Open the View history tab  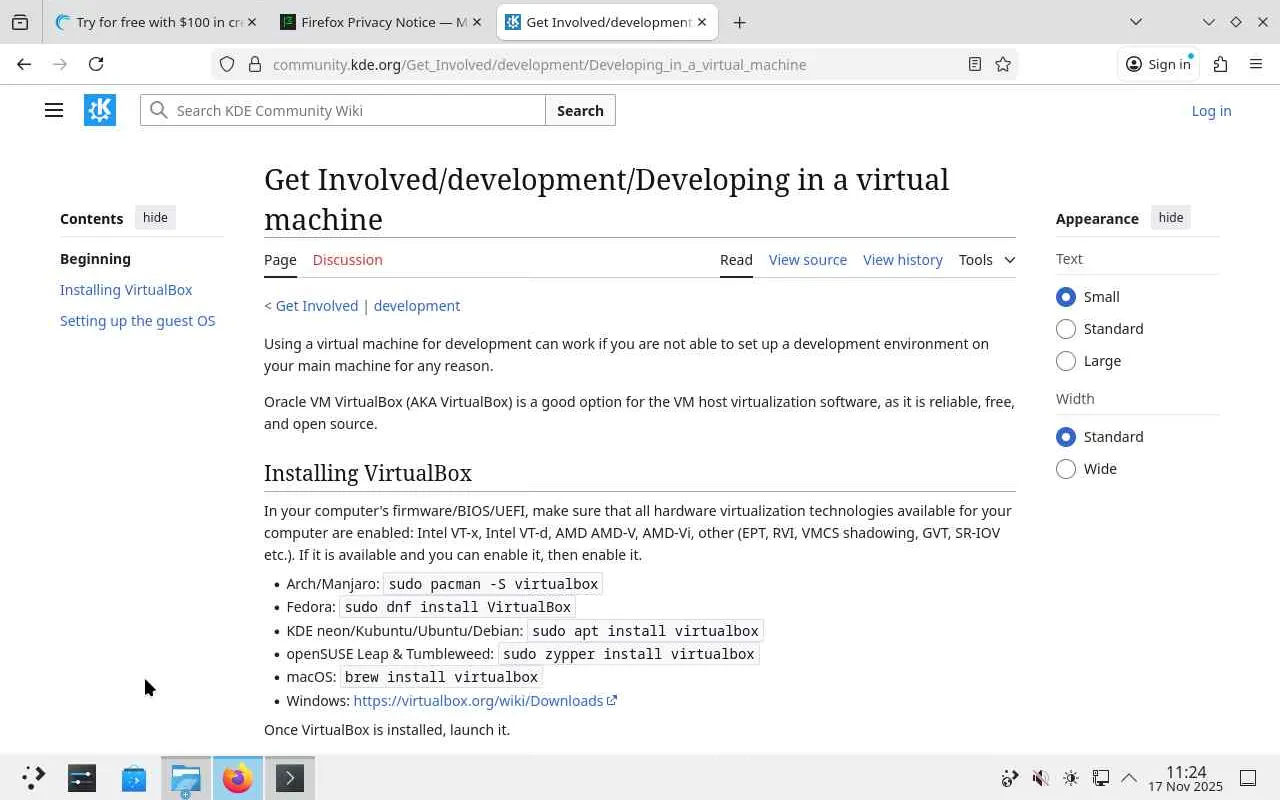pyautogui.click(x=903, y=260)
